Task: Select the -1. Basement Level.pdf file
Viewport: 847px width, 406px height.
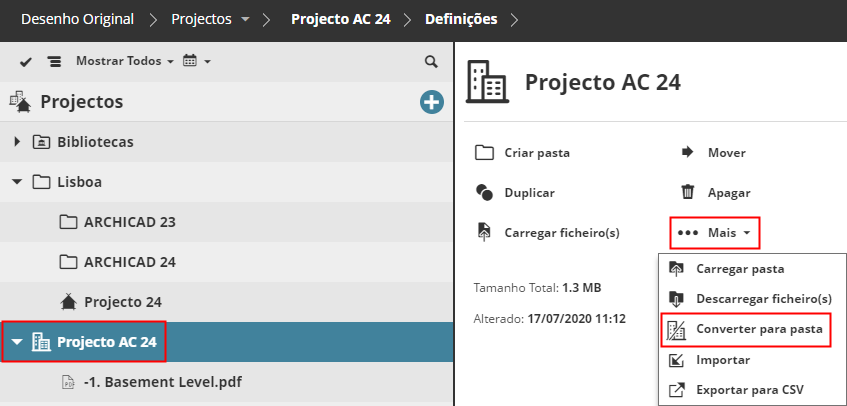Action: (162, 382)
